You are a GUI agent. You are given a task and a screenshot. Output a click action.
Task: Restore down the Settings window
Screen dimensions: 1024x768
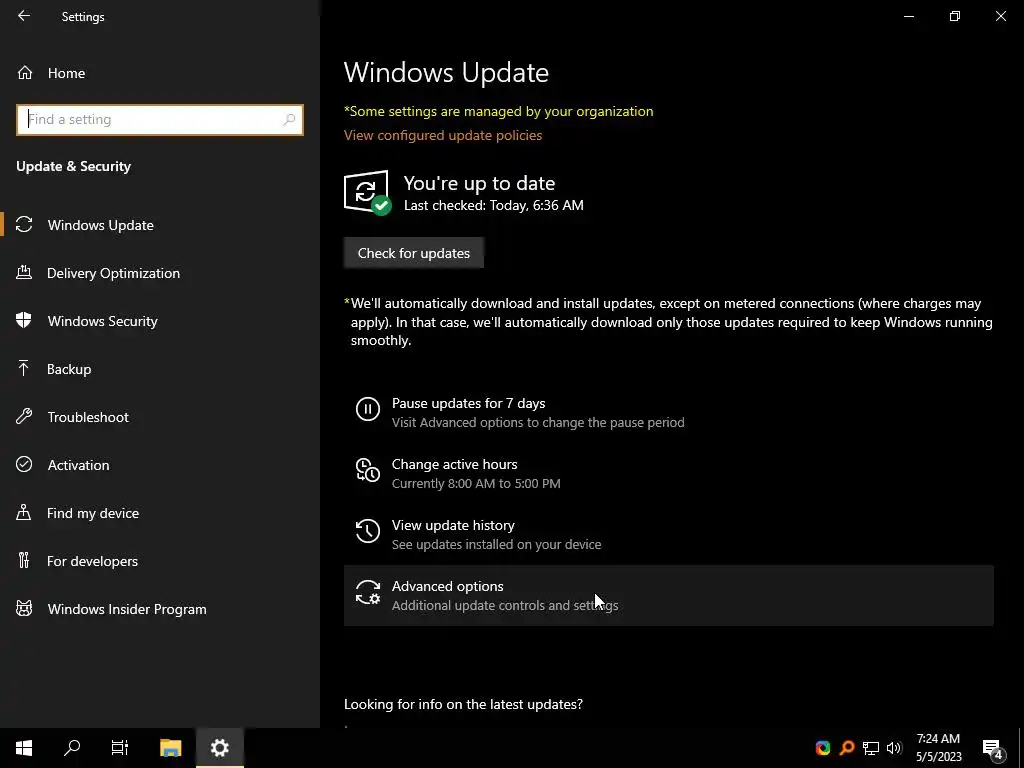955,16
